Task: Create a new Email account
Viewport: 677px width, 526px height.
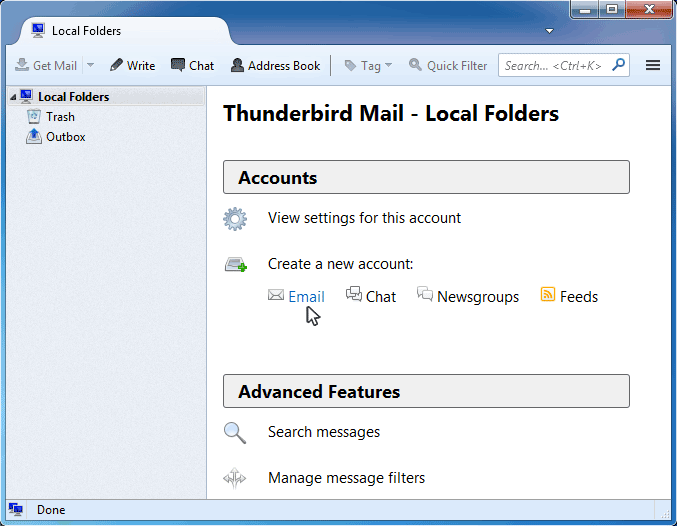Action: click(306, 297)
